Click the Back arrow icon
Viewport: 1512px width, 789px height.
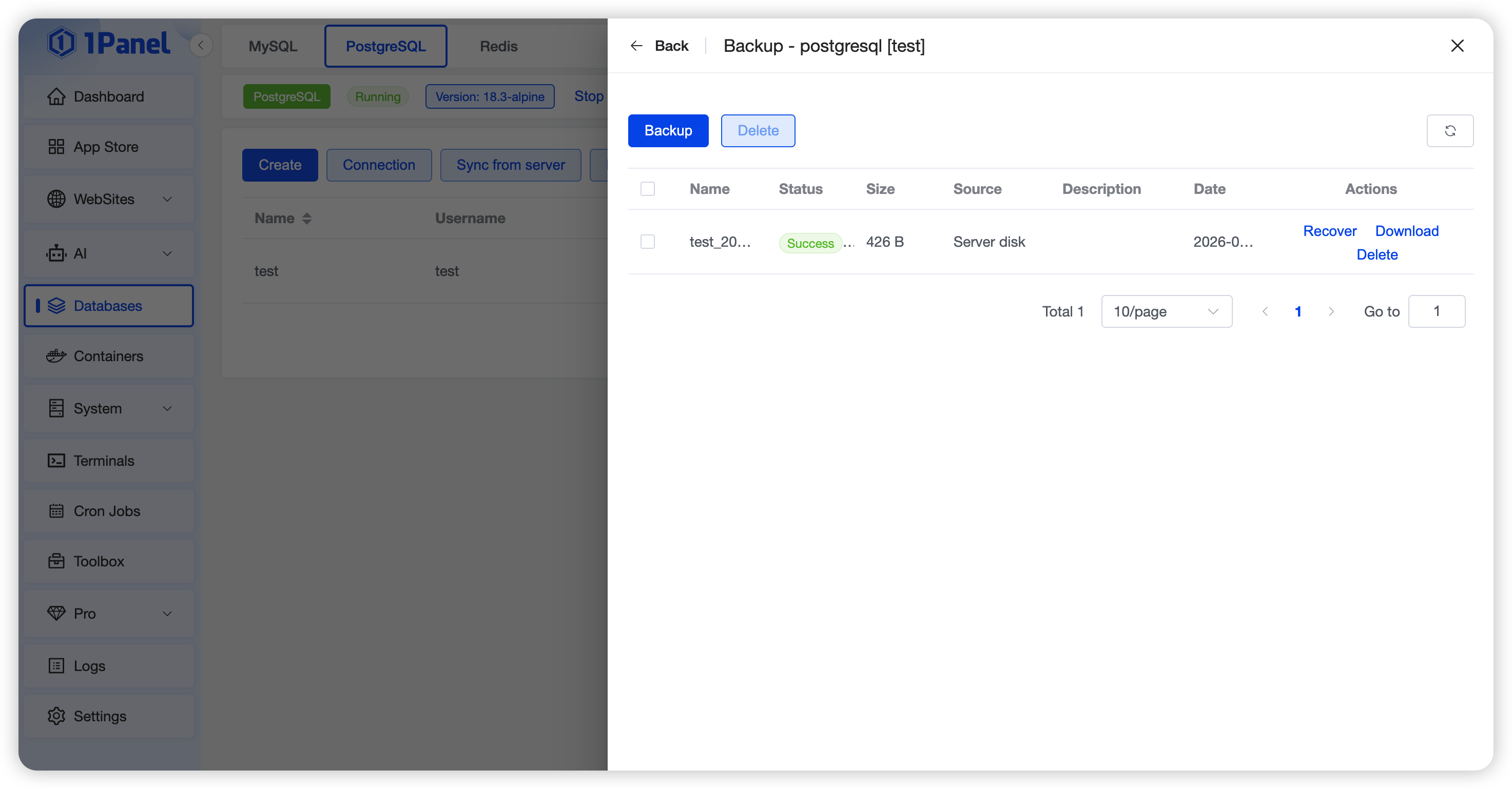pos(636,46)
